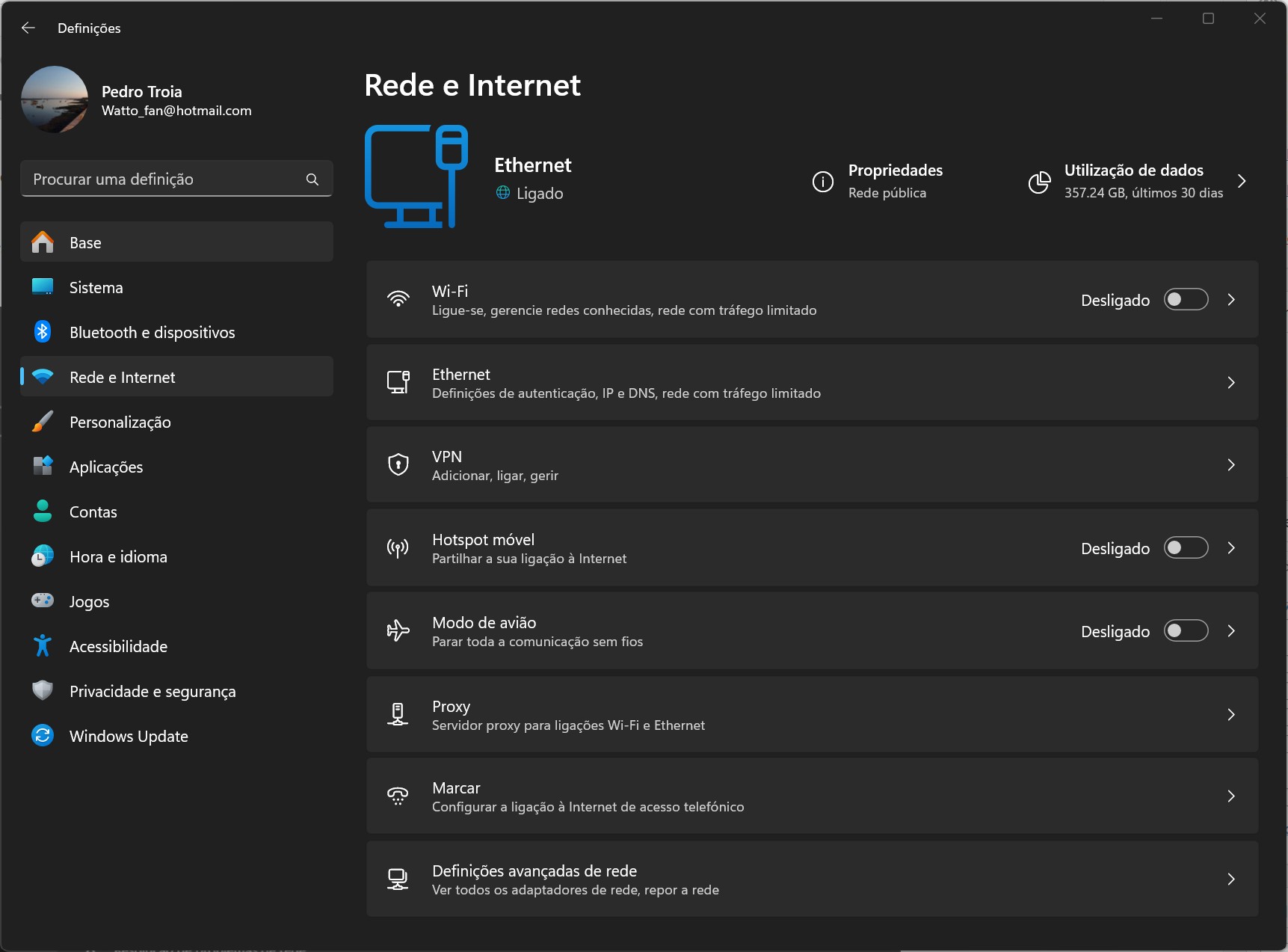Click the VPN shield icon

point(398,465)
